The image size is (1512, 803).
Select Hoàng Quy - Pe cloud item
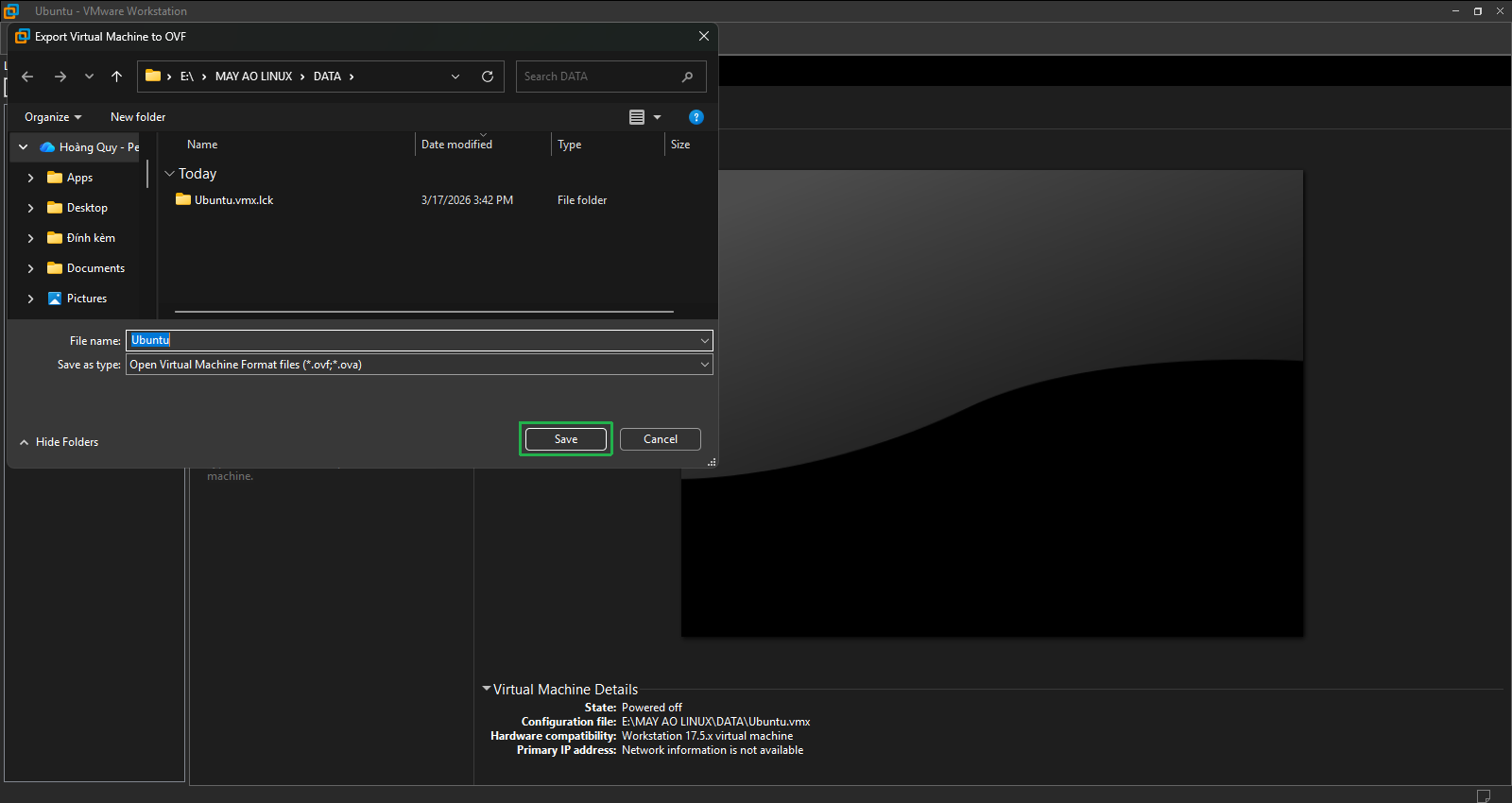click(90, 147)
